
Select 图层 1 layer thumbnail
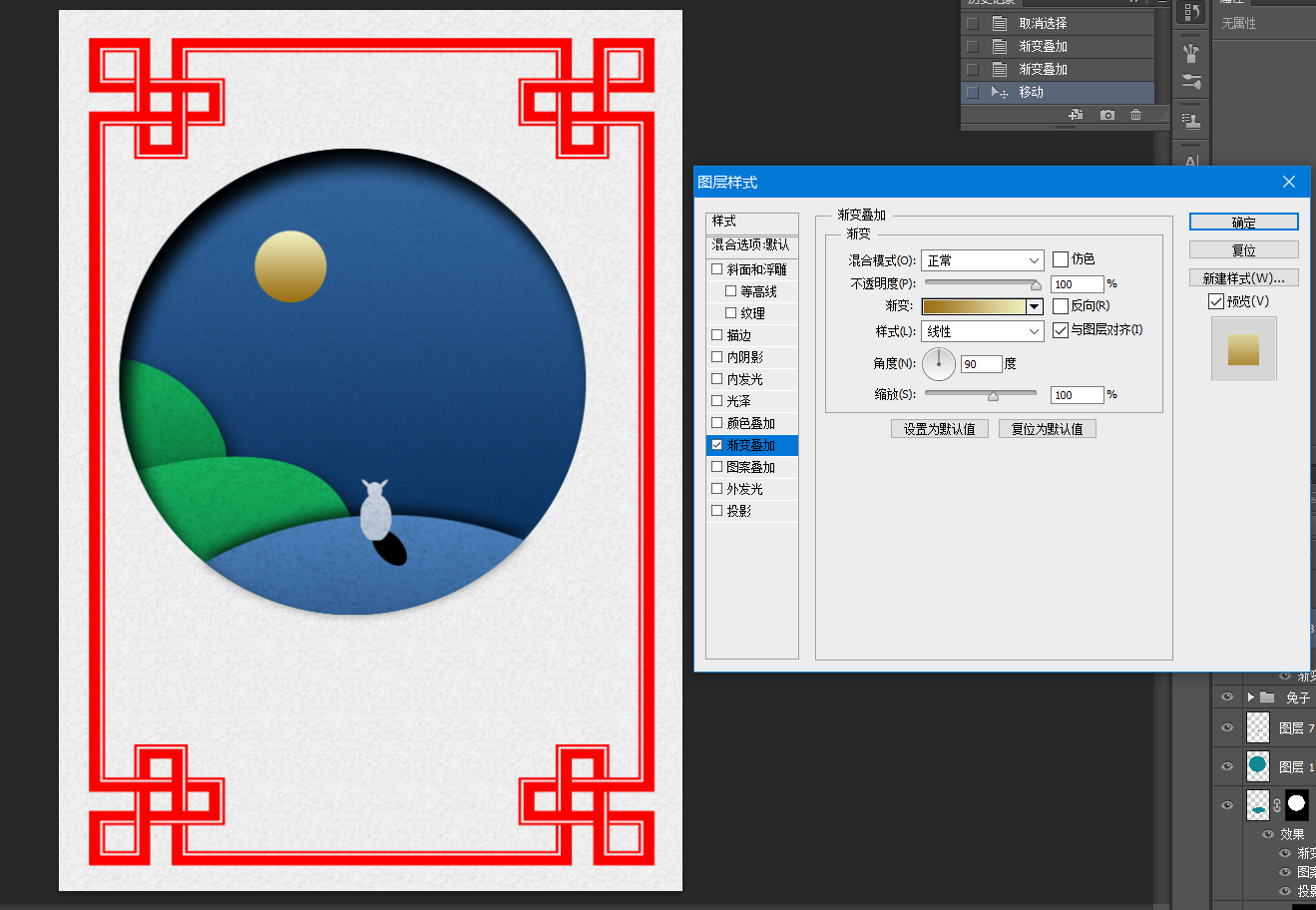(x=1258, y=766)
